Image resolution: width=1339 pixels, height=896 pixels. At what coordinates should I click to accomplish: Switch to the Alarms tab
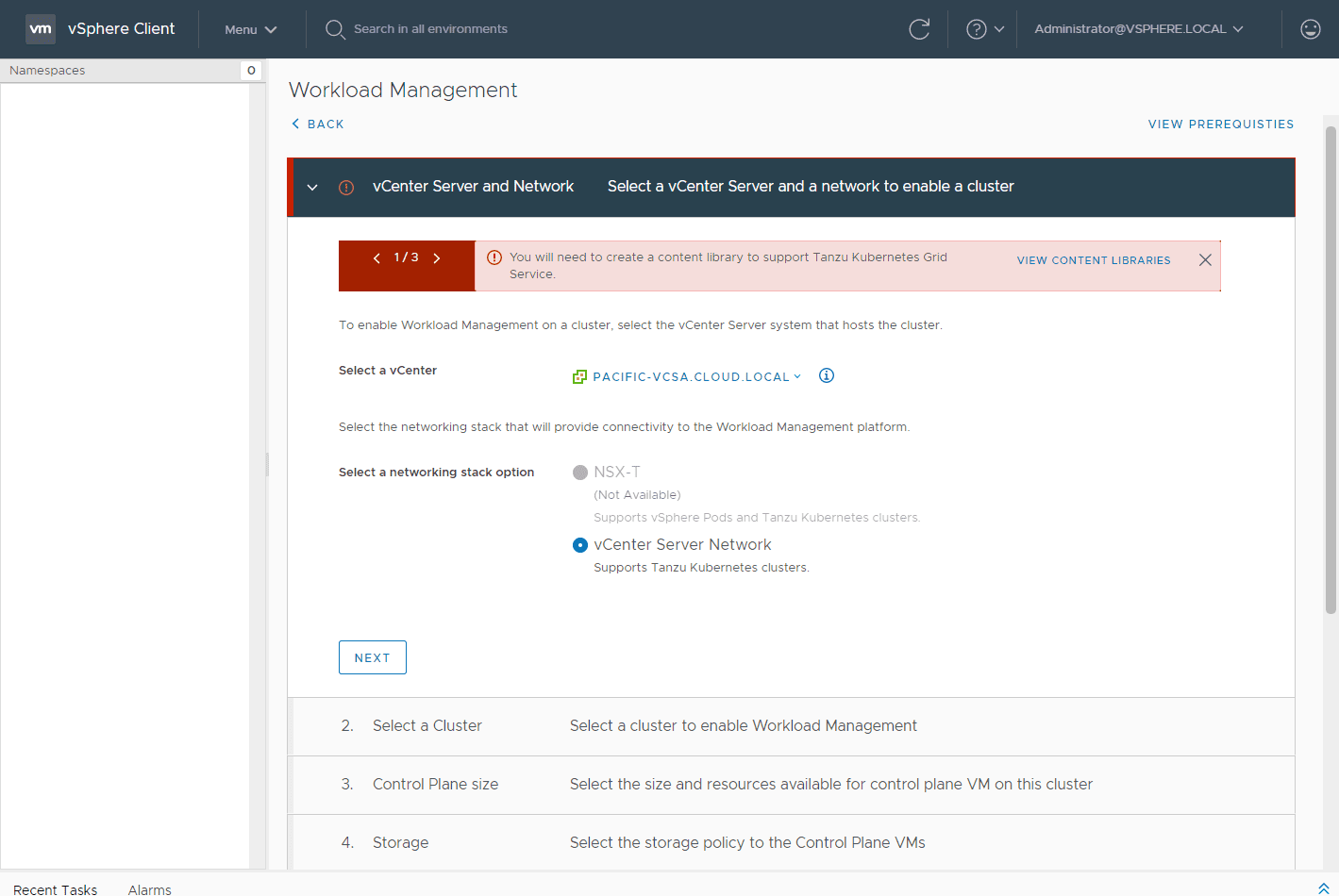pos(149,889)
